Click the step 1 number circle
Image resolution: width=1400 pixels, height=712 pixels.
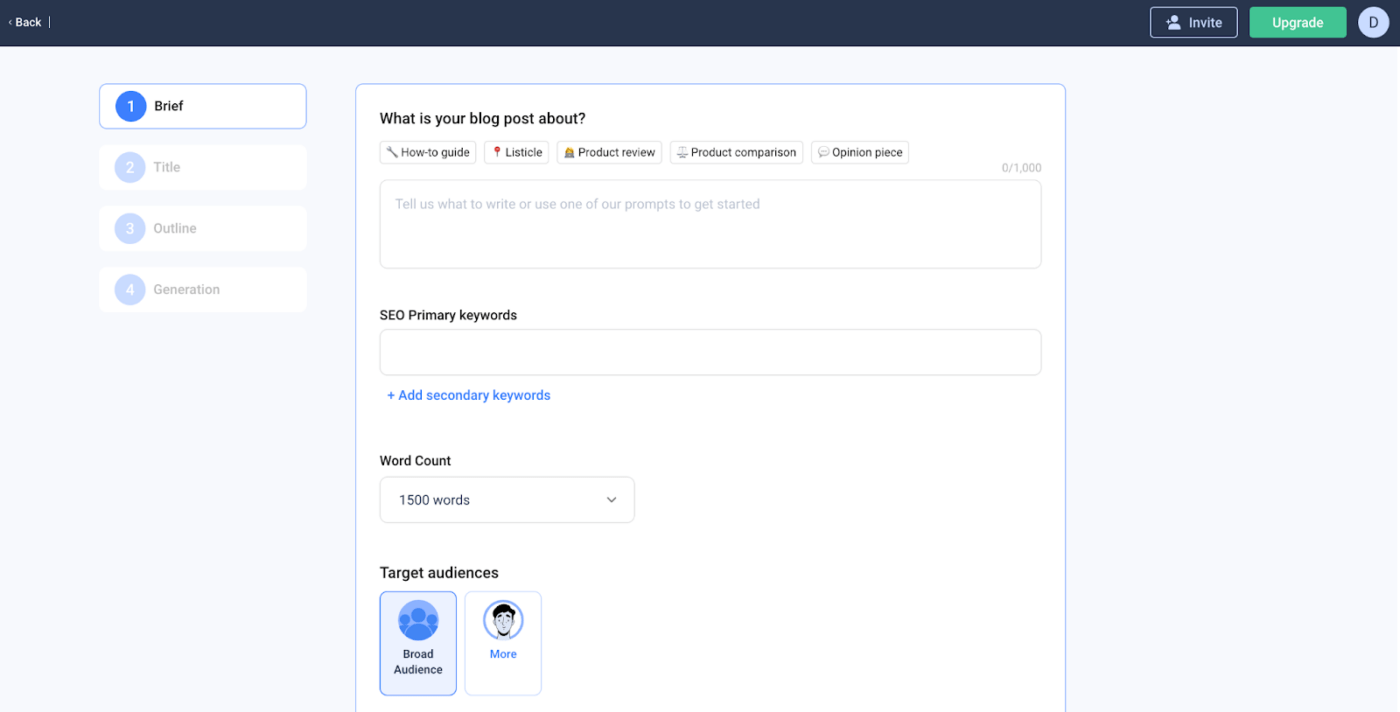point(131,106)
